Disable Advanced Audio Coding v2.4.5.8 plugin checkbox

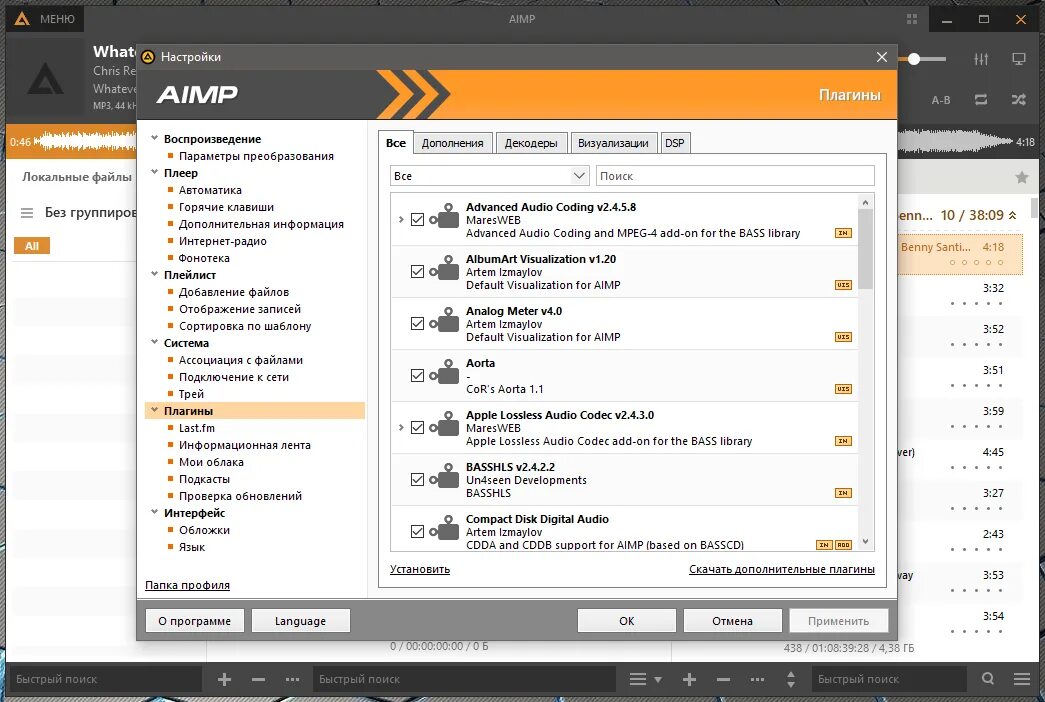click(417, 219)
